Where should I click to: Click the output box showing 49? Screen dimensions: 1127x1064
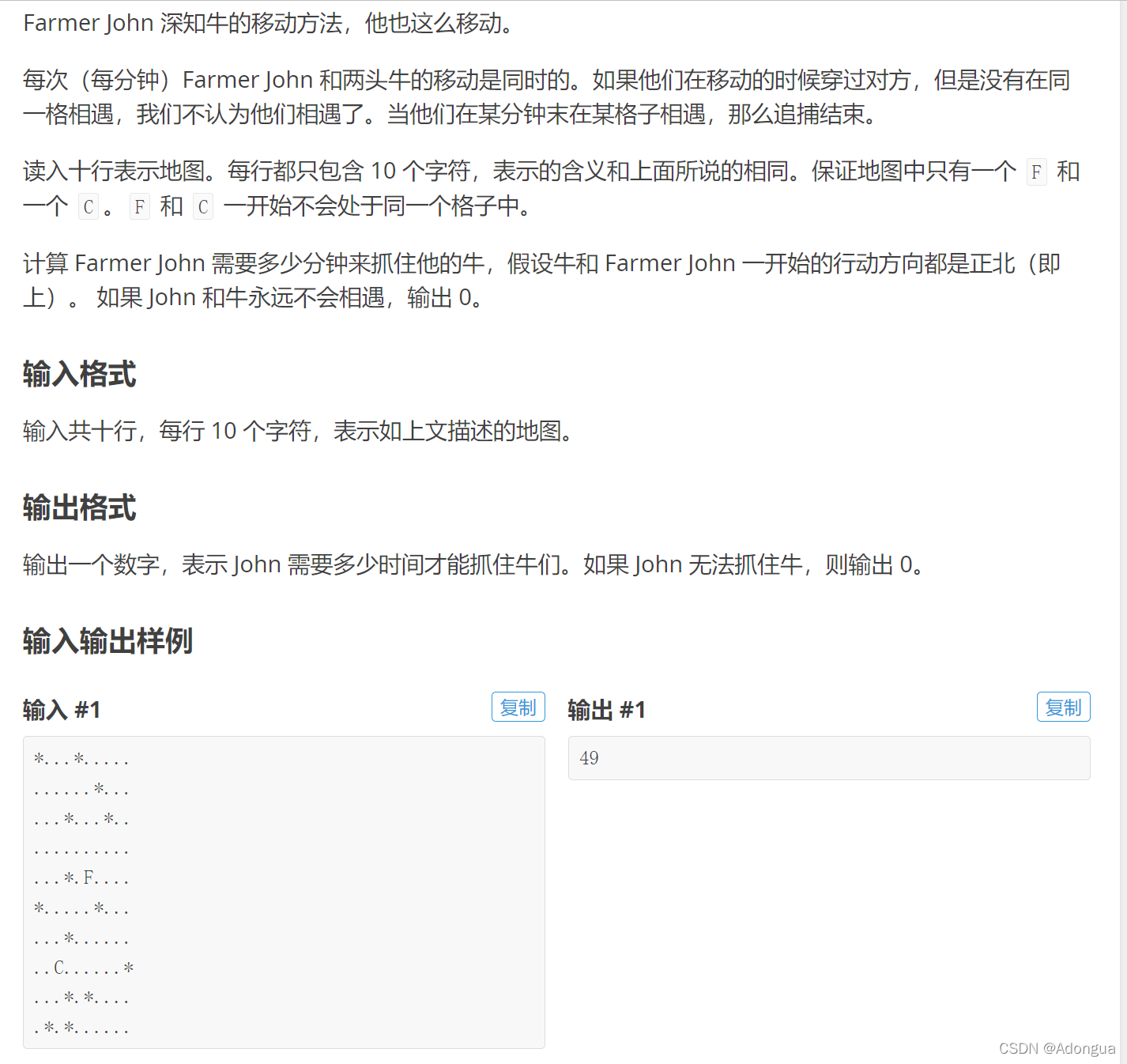(x=829, y=758)
